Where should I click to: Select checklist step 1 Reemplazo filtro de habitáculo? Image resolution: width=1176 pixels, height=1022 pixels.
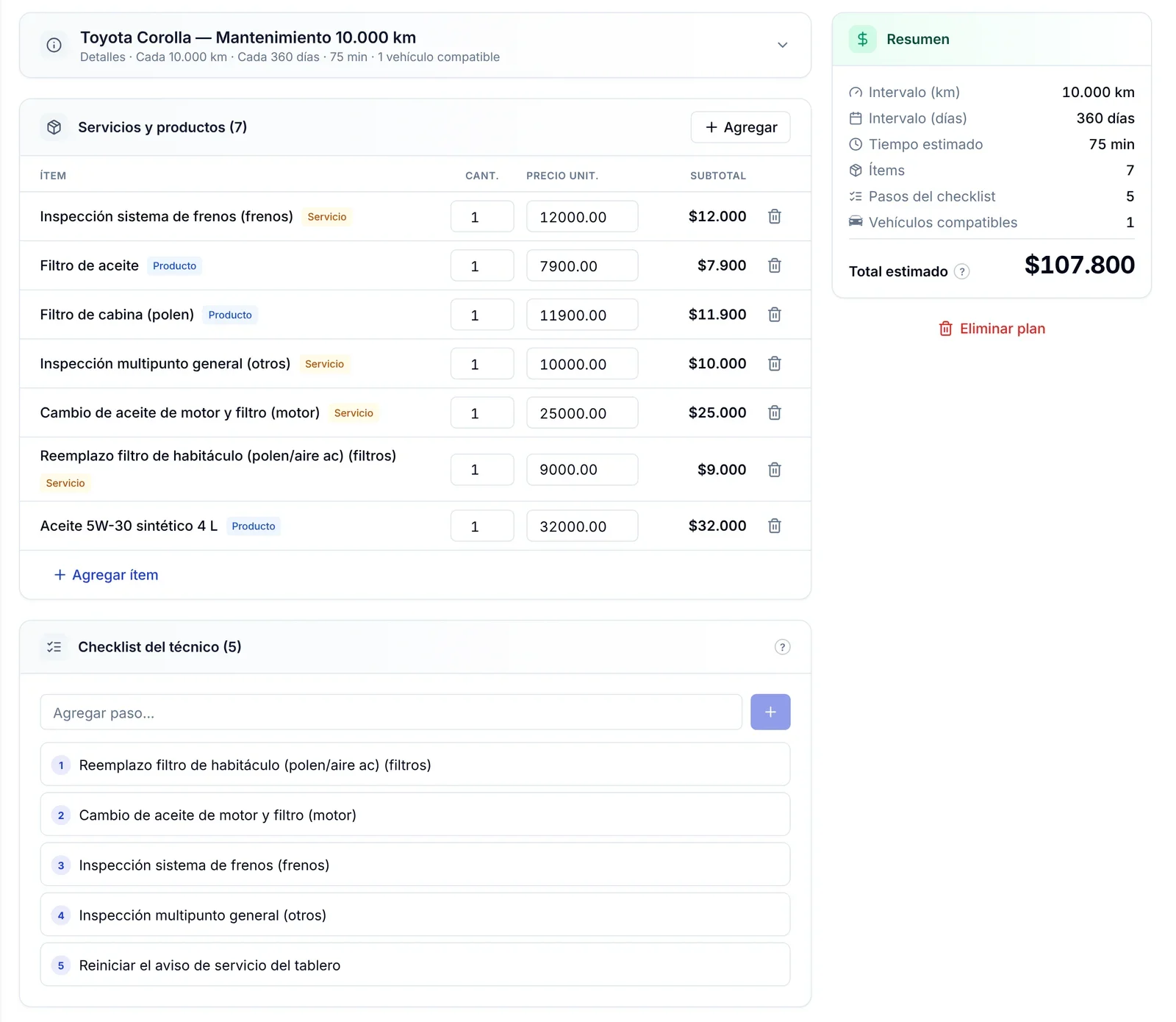(415, 765)
